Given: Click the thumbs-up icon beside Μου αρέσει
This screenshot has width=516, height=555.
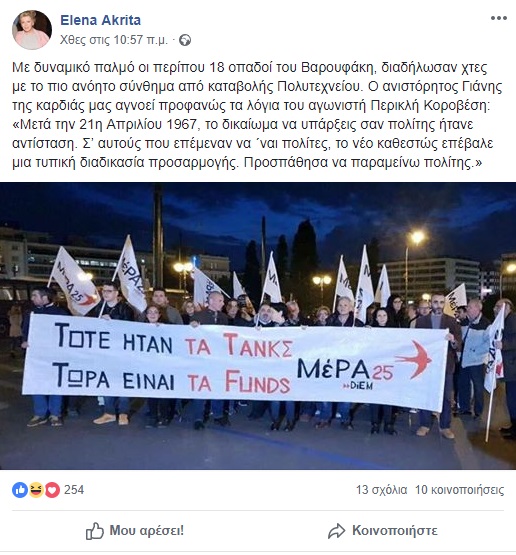Looking at the screenshot, I should [94, 531].
